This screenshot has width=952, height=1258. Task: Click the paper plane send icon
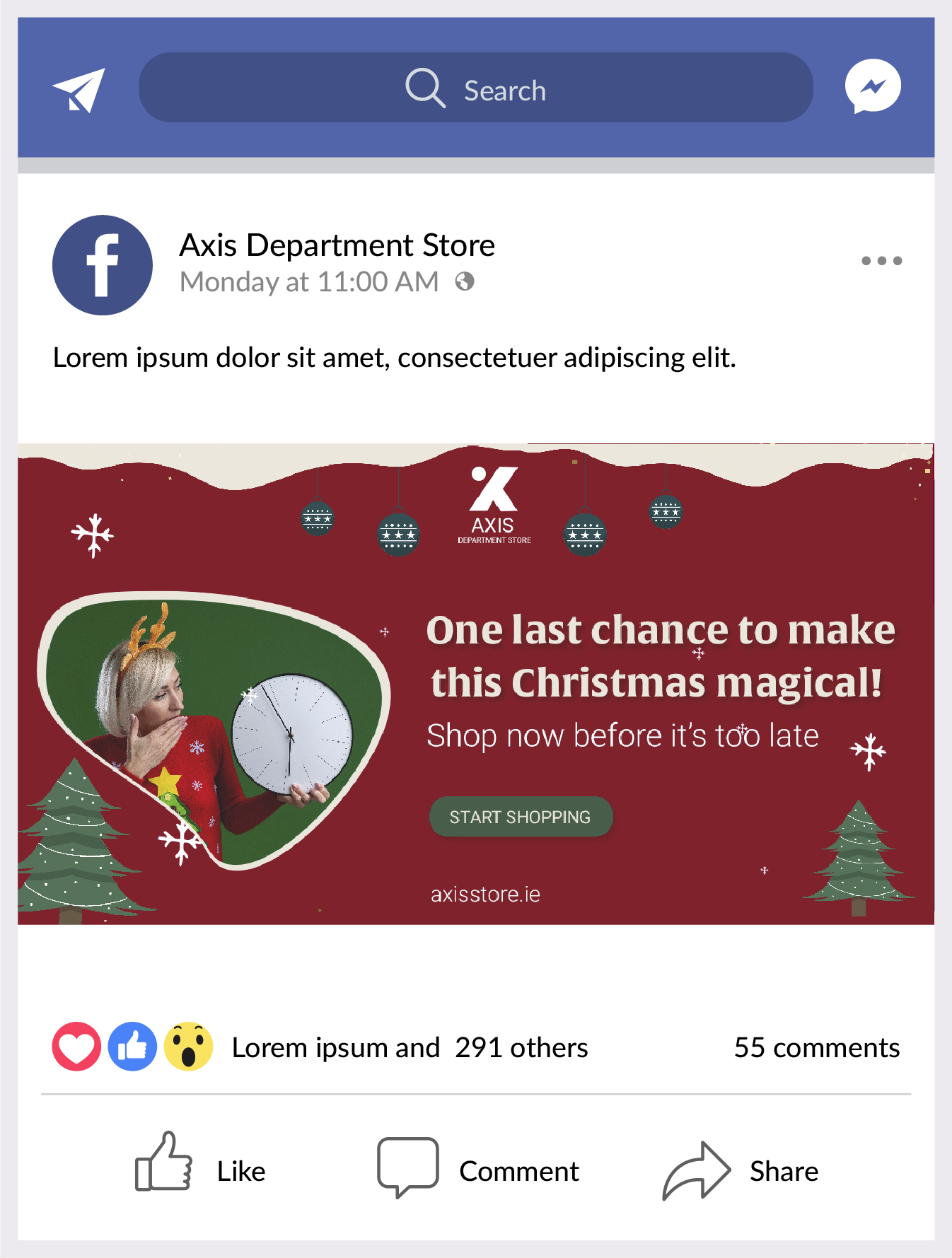point(79,90)
